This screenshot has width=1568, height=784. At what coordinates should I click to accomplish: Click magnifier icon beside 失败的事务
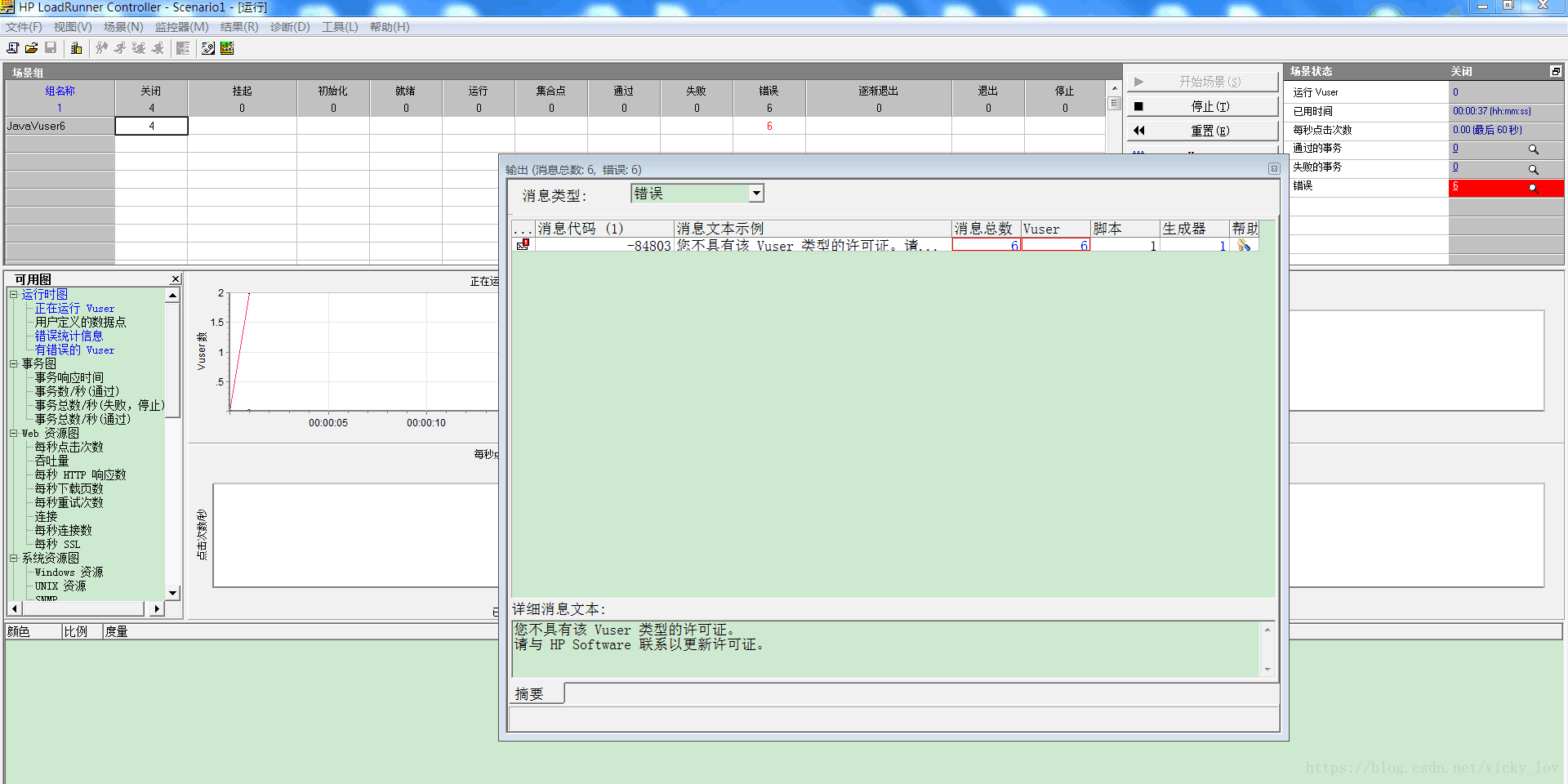pos(1533,169)
